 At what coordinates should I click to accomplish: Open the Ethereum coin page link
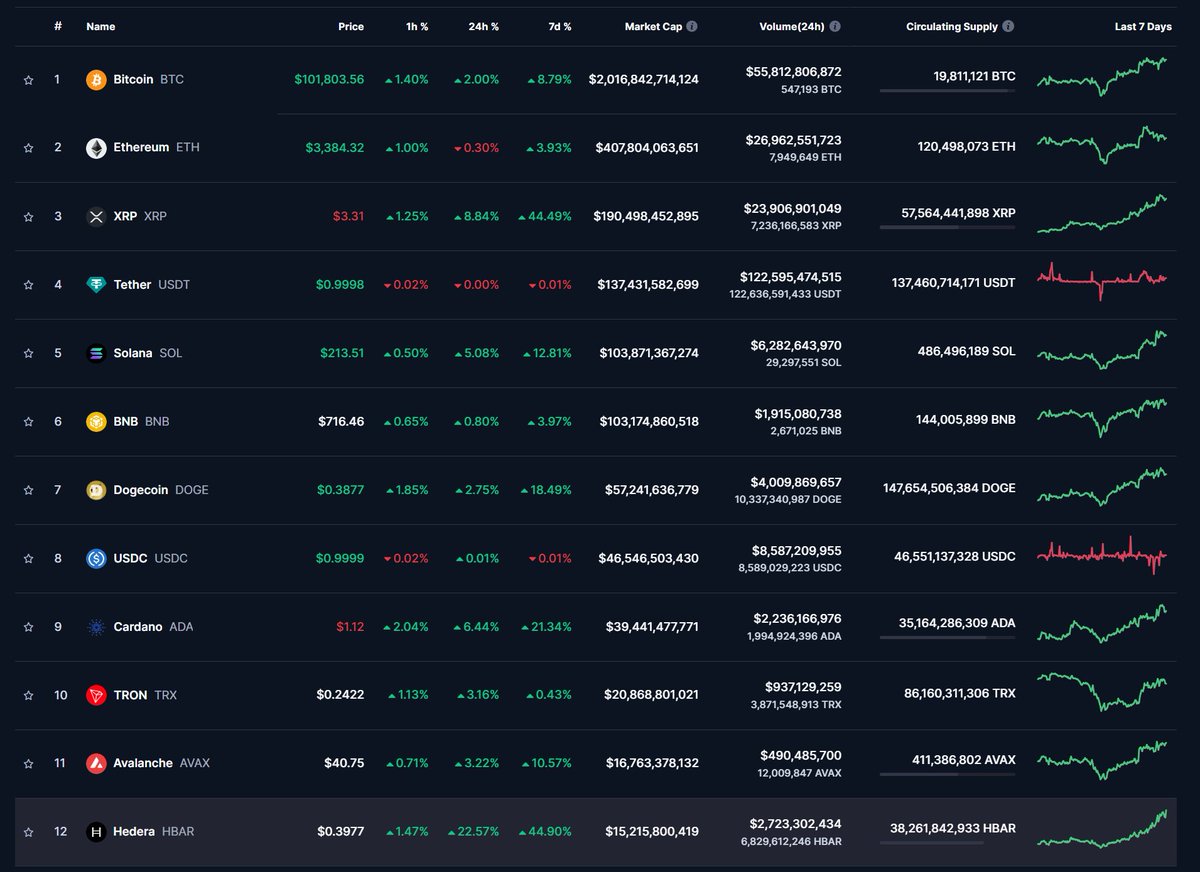point(143,148)
